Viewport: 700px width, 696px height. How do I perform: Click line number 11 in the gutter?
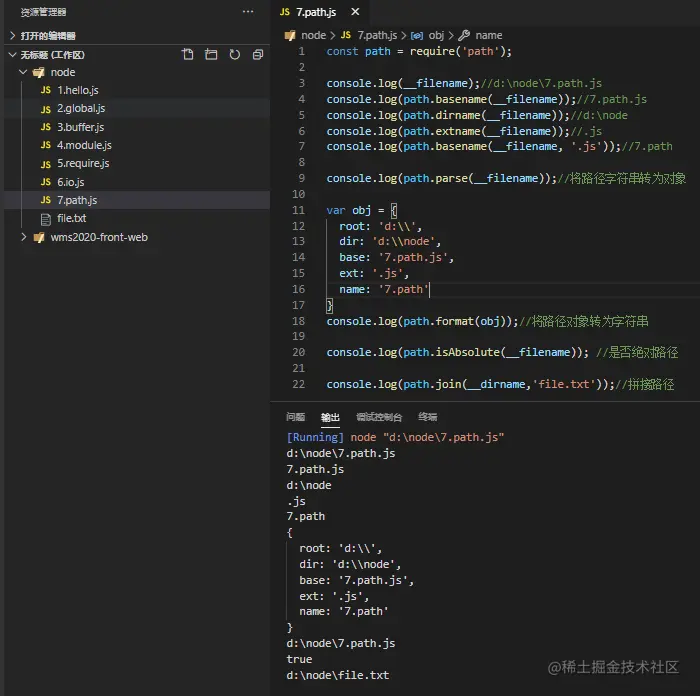click(x=298, y=210)
